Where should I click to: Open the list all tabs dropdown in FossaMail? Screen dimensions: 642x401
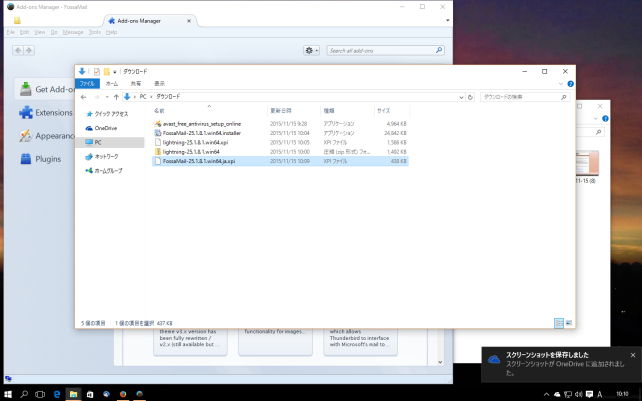pos(448,20)
